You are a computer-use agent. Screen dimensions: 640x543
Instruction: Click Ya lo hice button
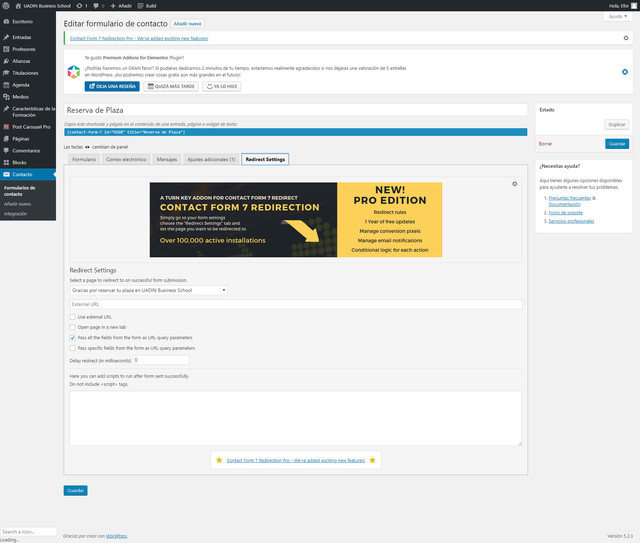click(x=222, y=86)
